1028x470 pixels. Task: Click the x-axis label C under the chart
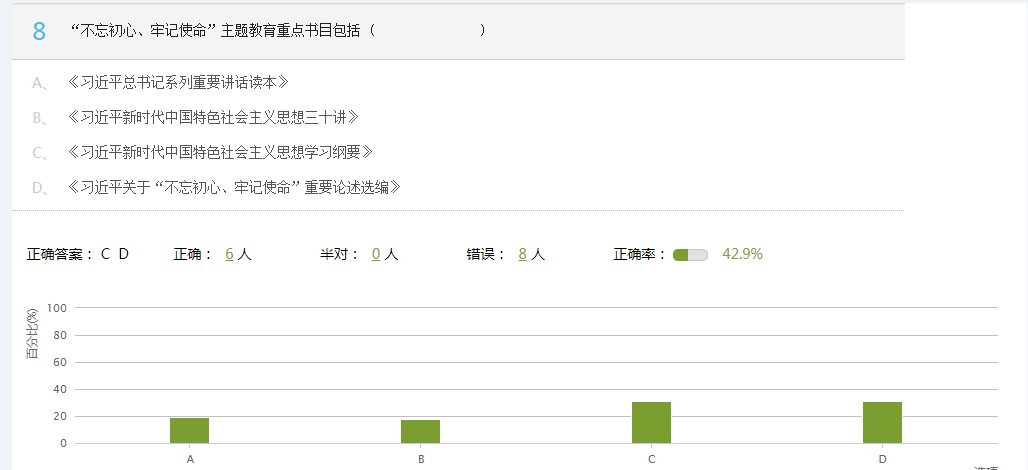point(651,459)
